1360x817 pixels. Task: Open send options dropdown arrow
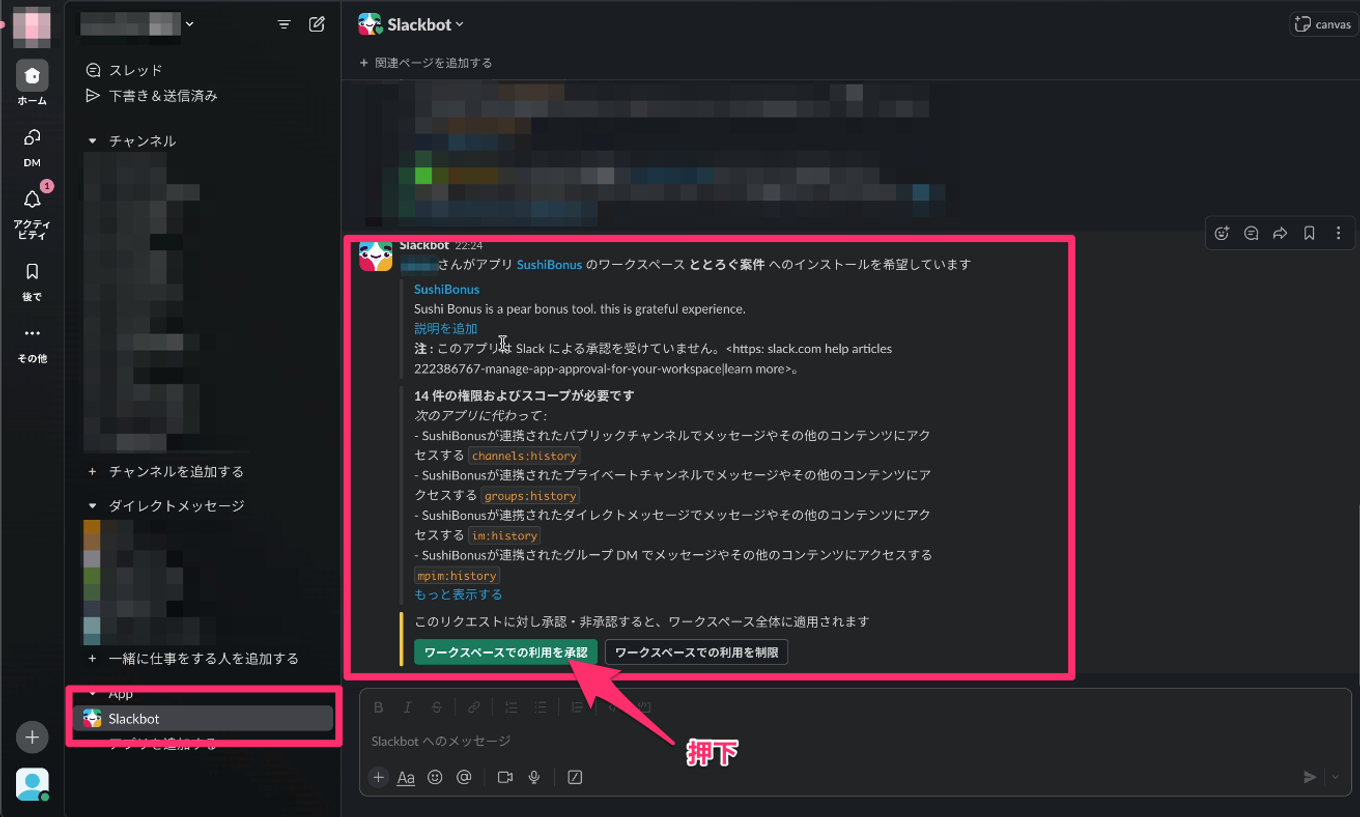[x=1336, y=777]
